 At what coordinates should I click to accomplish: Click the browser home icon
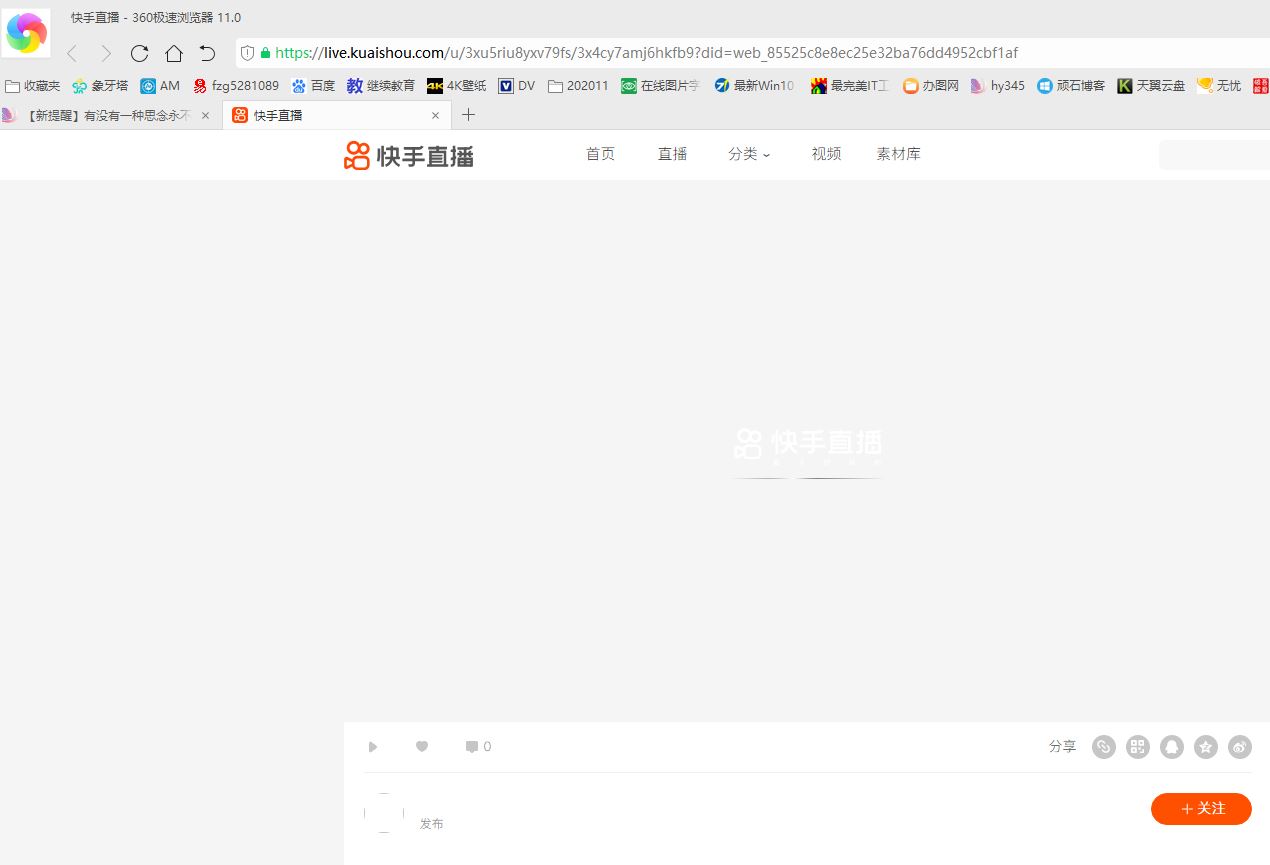(173, 53)
